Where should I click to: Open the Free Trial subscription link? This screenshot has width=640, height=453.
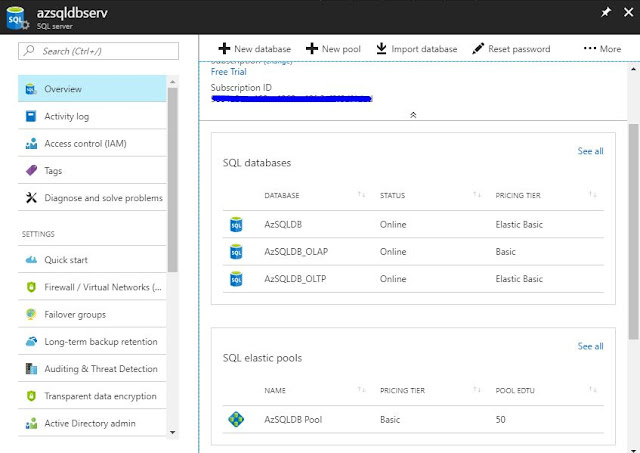229,72
